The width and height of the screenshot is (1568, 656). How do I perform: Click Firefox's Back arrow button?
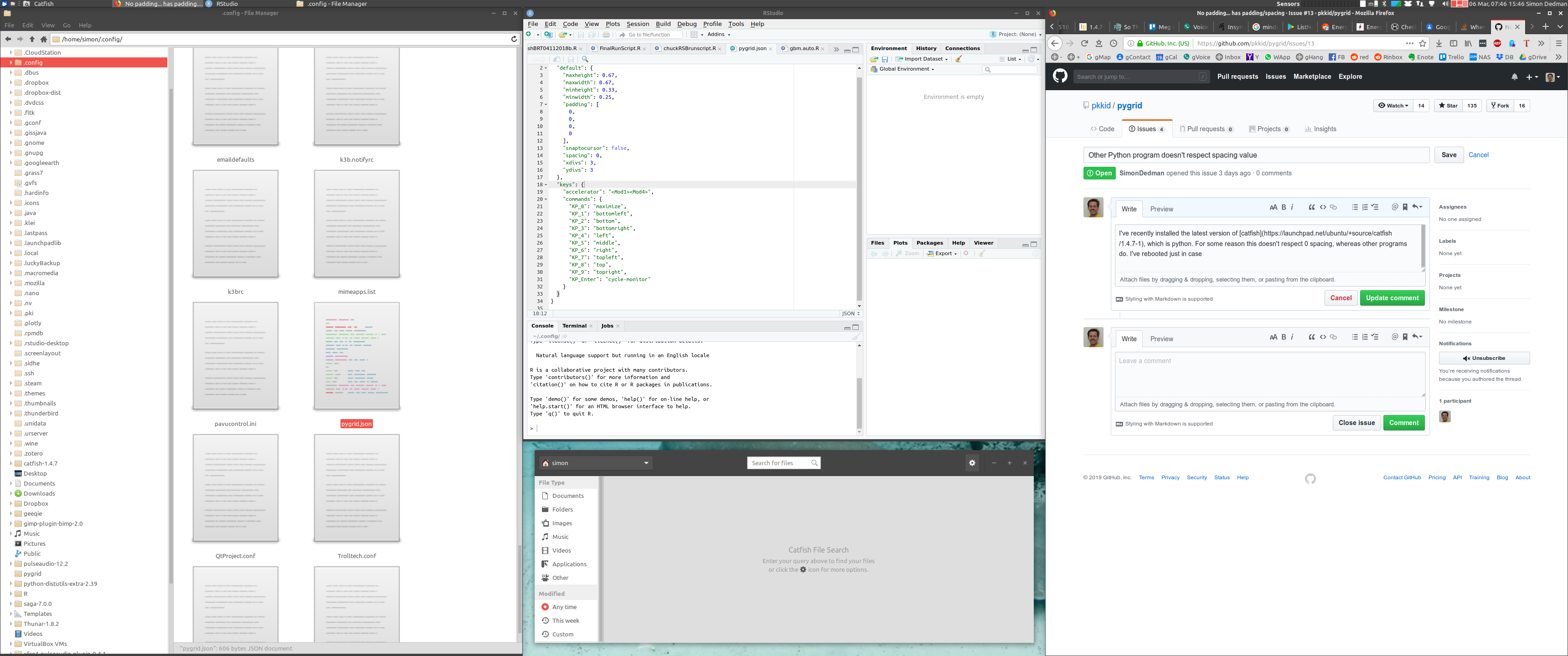coord(1055,43)
